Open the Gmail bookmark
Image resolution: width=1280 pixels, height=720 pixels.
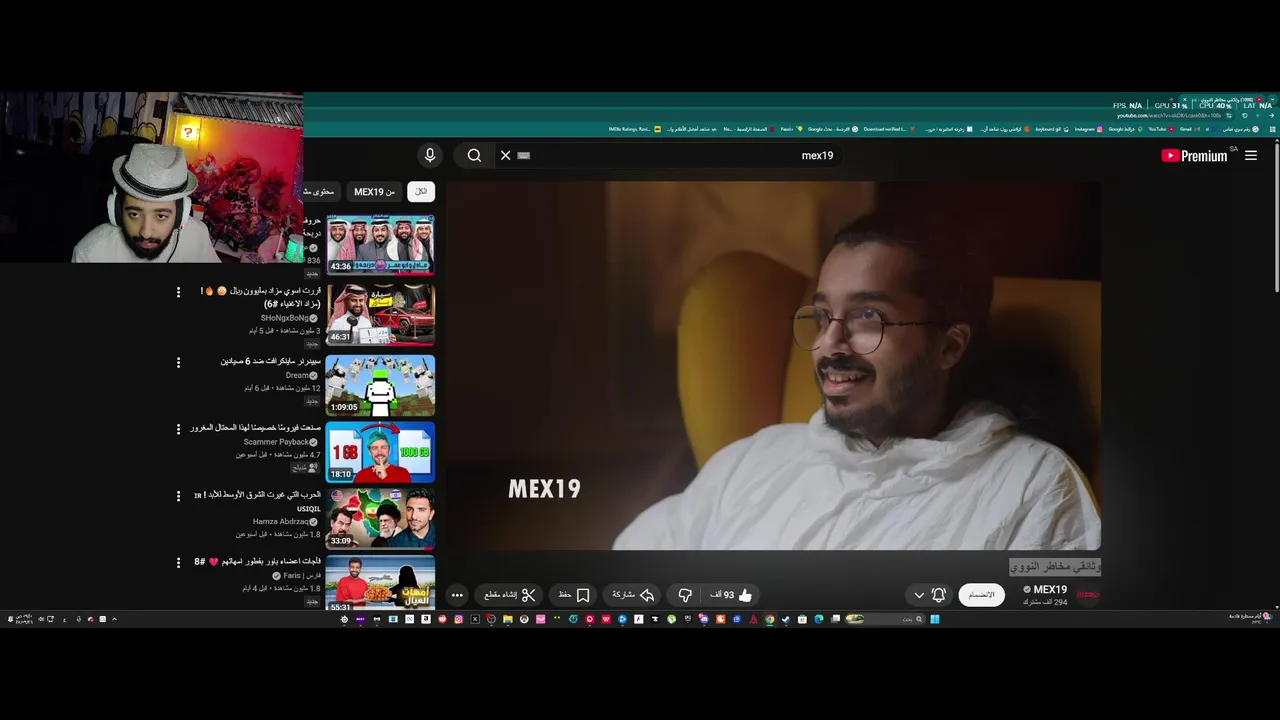tap(1189, 129)
